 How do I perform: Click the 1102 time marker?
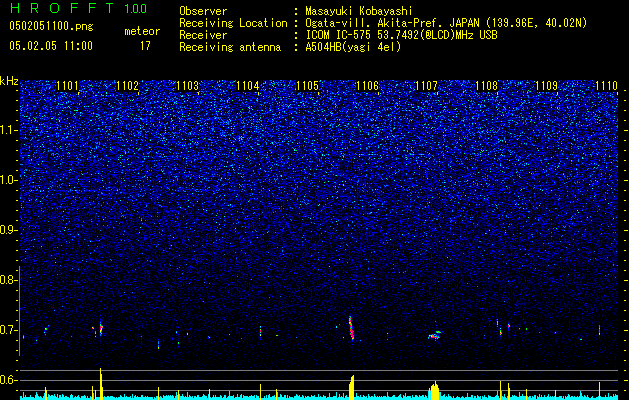127,86
